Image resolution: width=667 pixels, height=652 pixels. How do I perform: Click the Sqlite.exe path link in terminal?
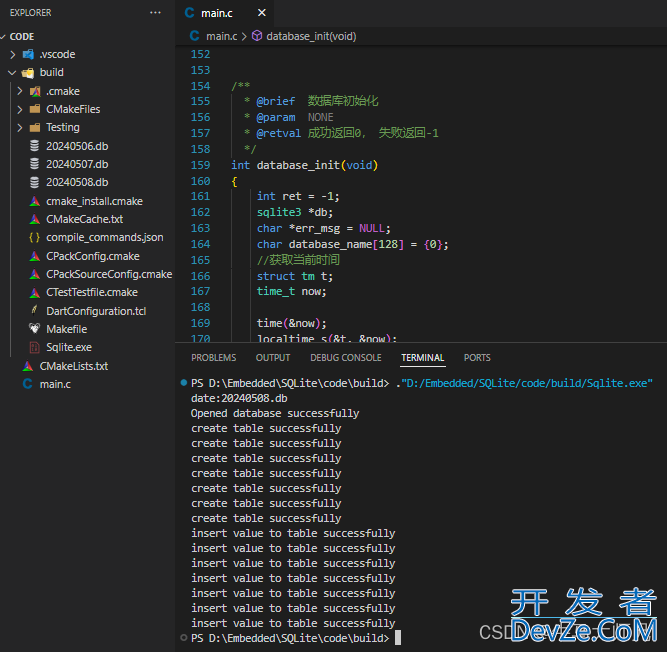click(527, 383)
